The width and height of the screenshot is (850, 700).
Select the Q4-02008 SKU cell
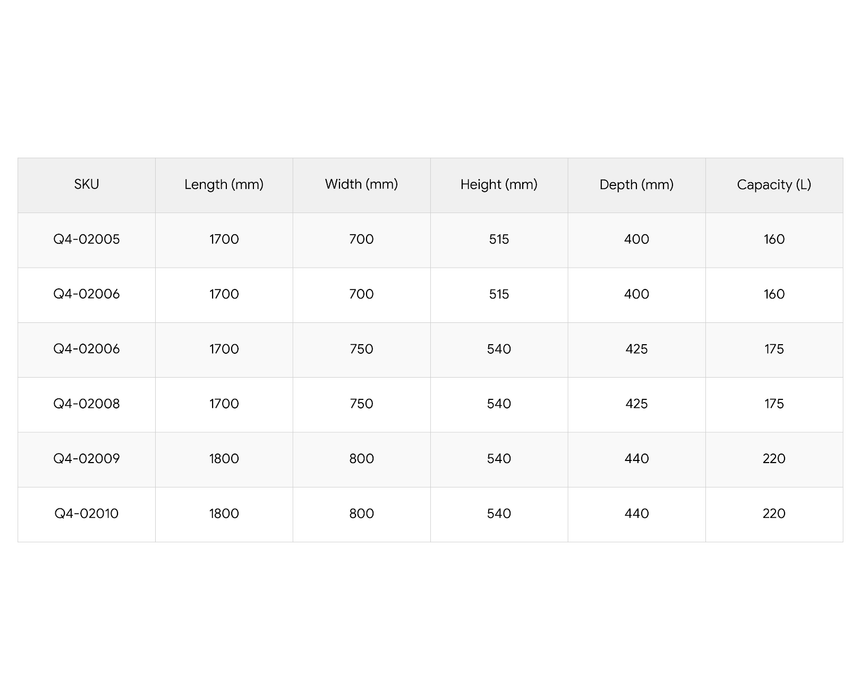(87, 404)
